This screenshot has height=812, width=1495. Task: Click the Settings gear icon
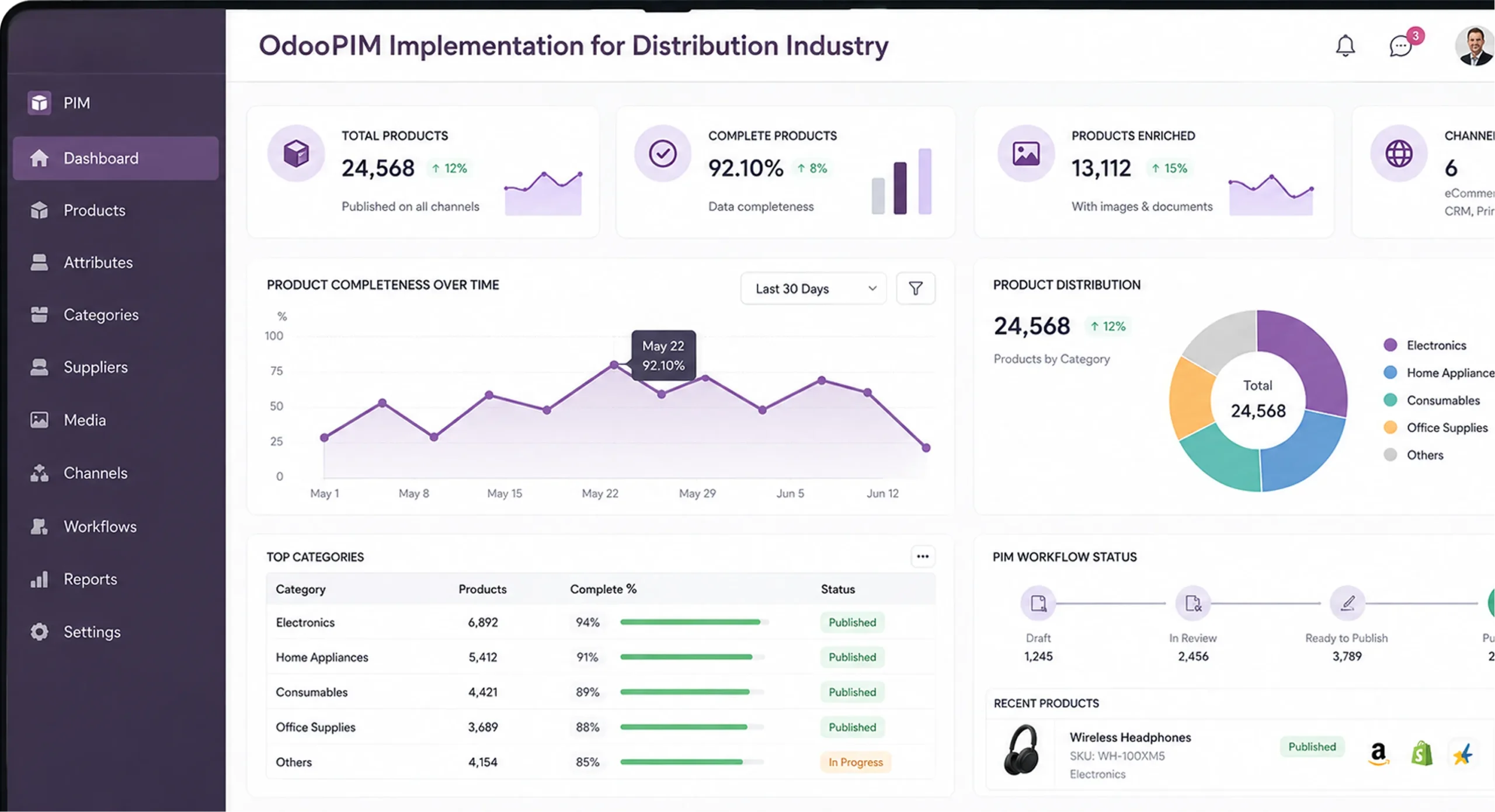pyautogui.click(x=39, y=632)
